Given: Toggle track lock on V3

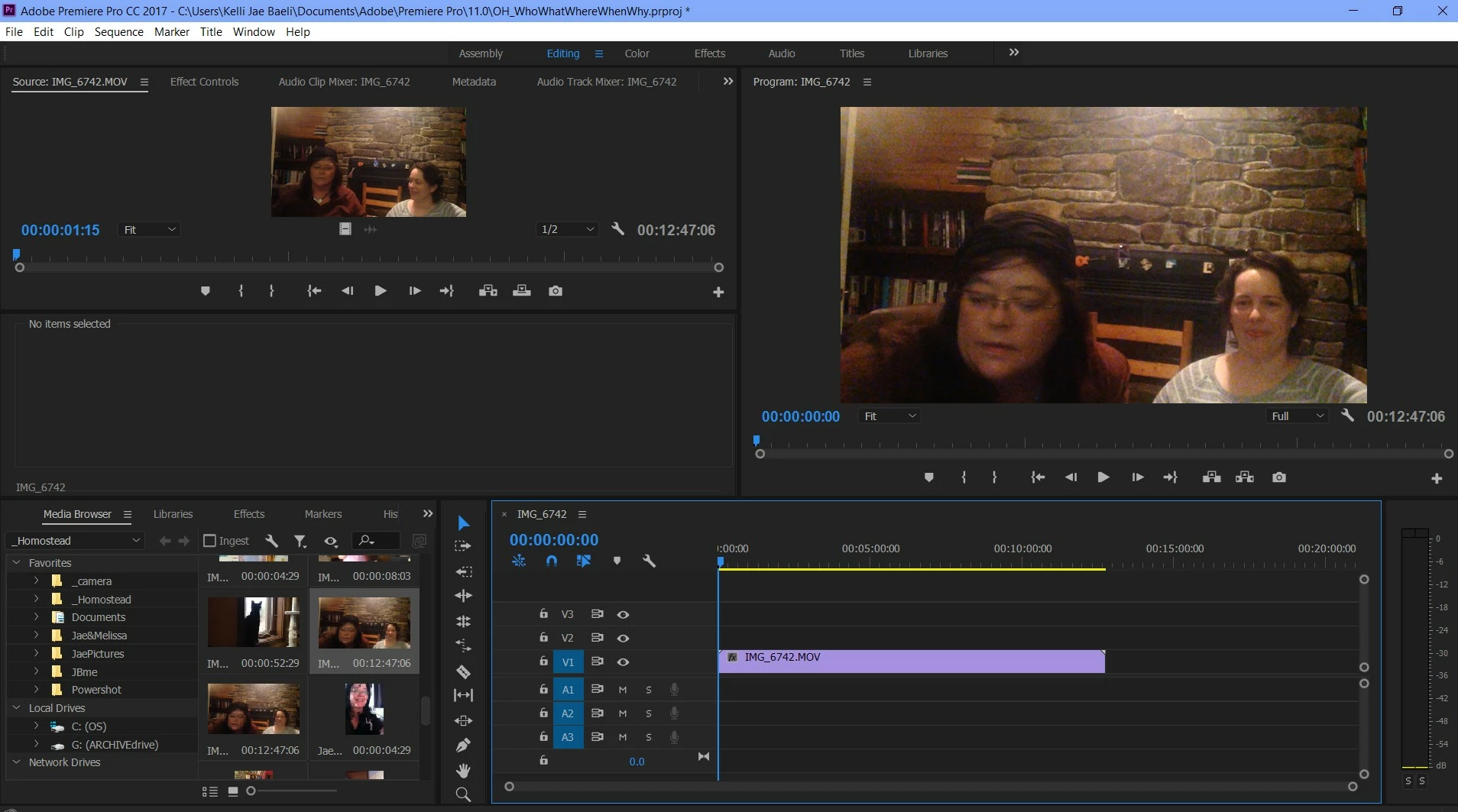Looking at the screenshot, I should (543, 613).
